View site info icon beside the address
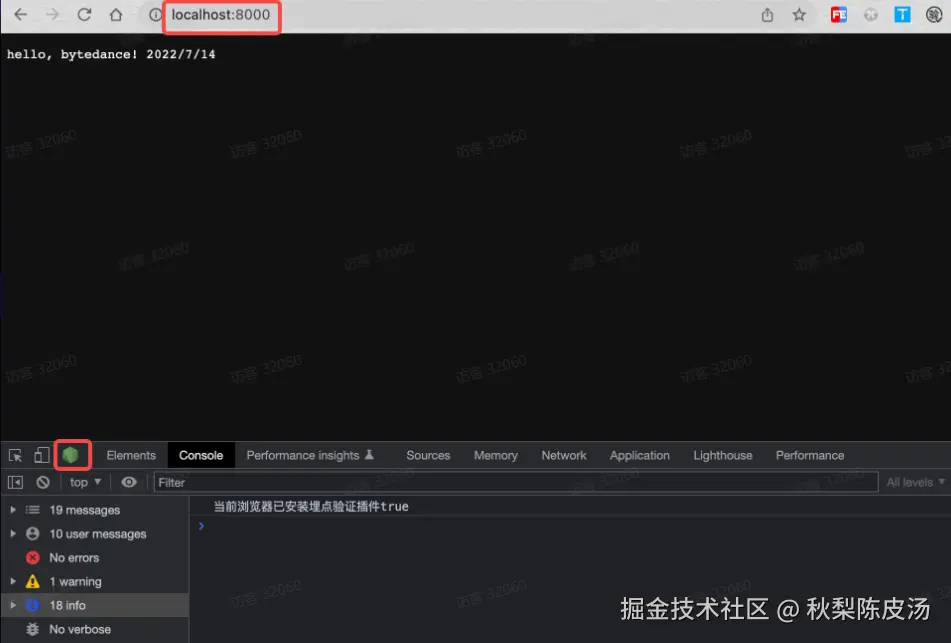 (x=155, y=15)
